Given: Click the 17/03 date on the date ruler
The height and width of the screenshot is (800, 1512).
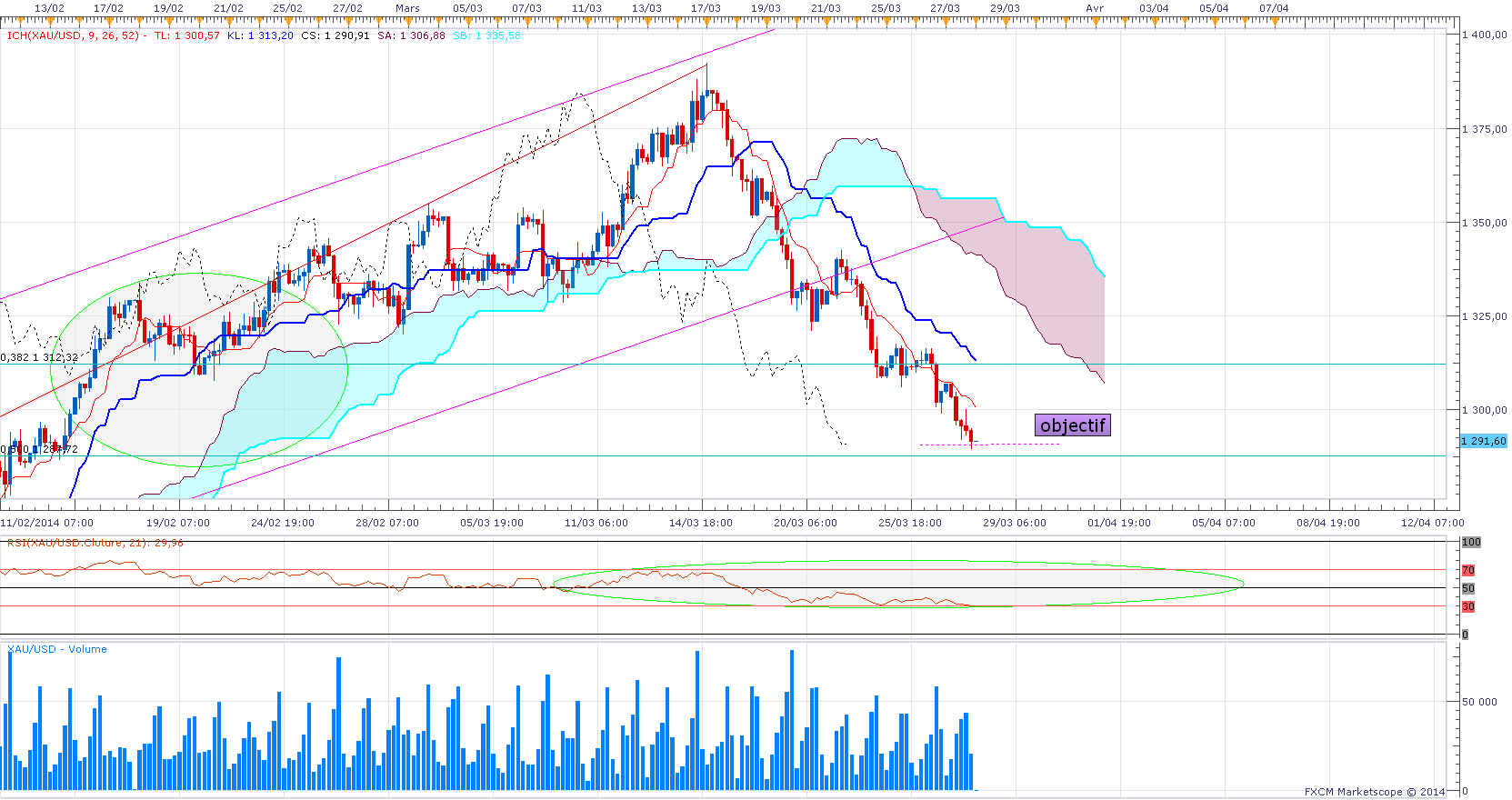Looking at the screenshot, I should coord(706,8).
